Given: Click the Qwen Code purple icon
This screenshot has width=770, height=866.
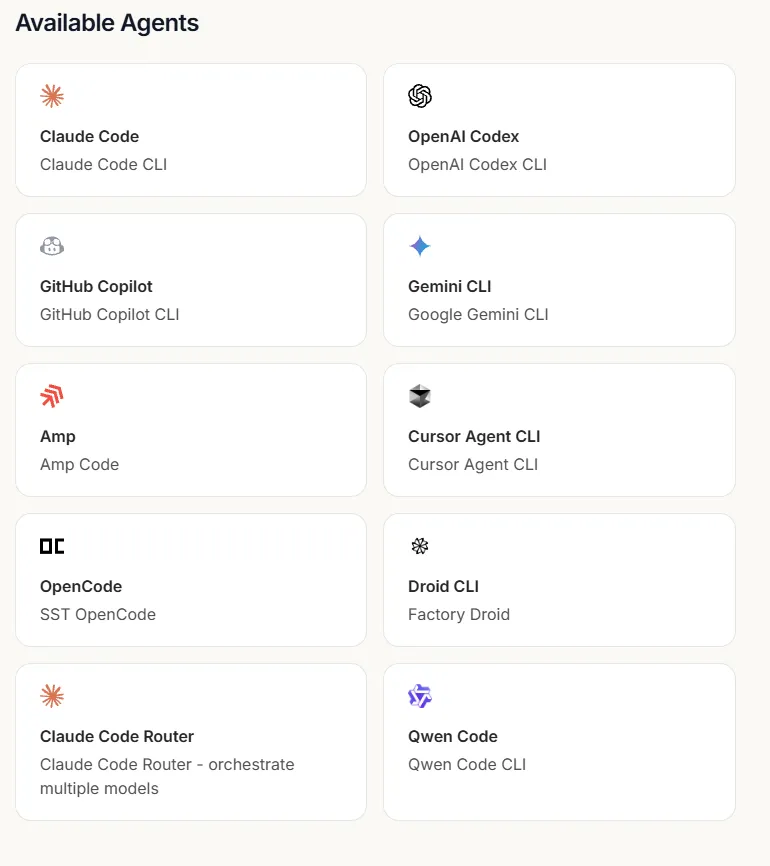Looking at the screenshot, I should [420, 696].
